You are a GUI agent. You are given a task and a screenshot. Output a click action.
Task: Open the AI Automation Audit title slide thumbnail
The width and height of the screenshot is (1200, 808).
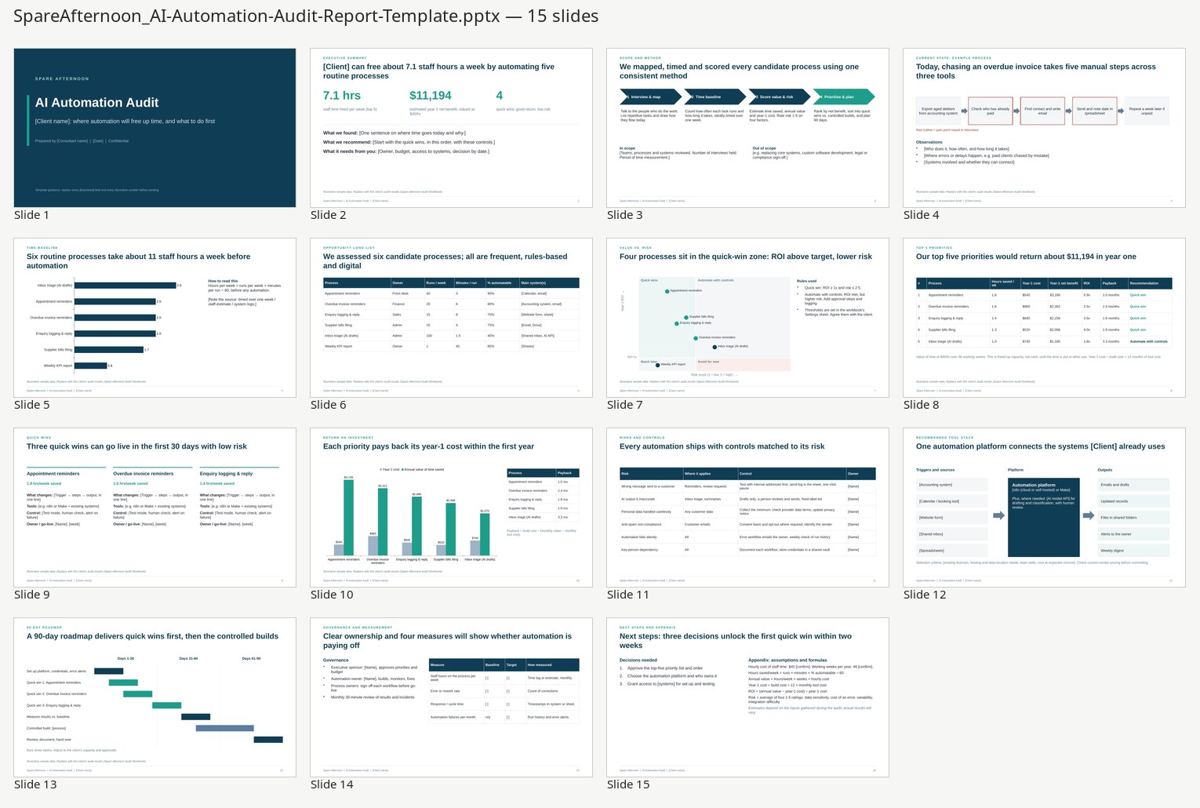(x=155, y=127)
